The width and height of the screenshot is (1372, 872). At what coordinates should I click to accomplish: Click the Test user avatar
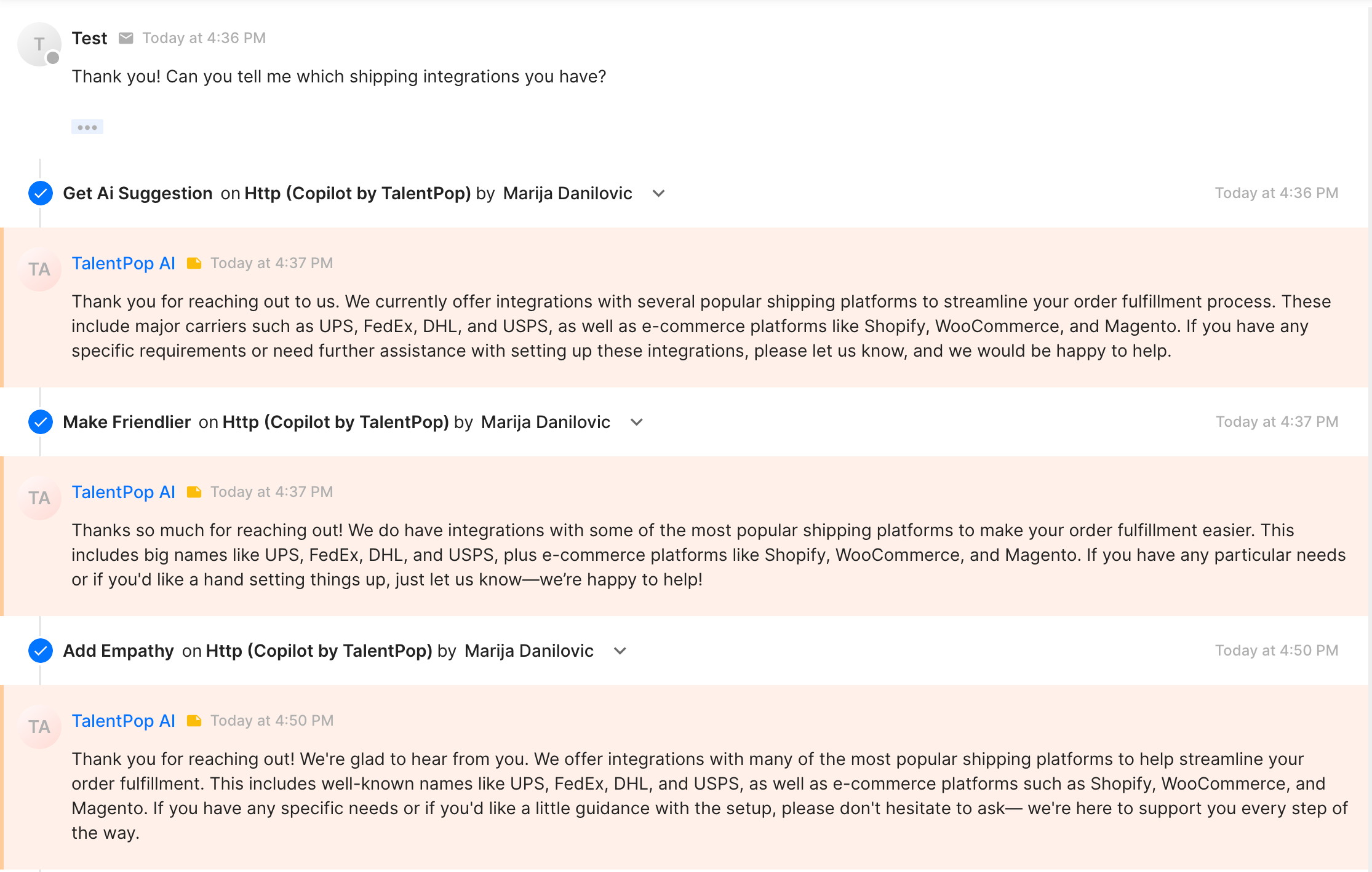pos(39,44)
